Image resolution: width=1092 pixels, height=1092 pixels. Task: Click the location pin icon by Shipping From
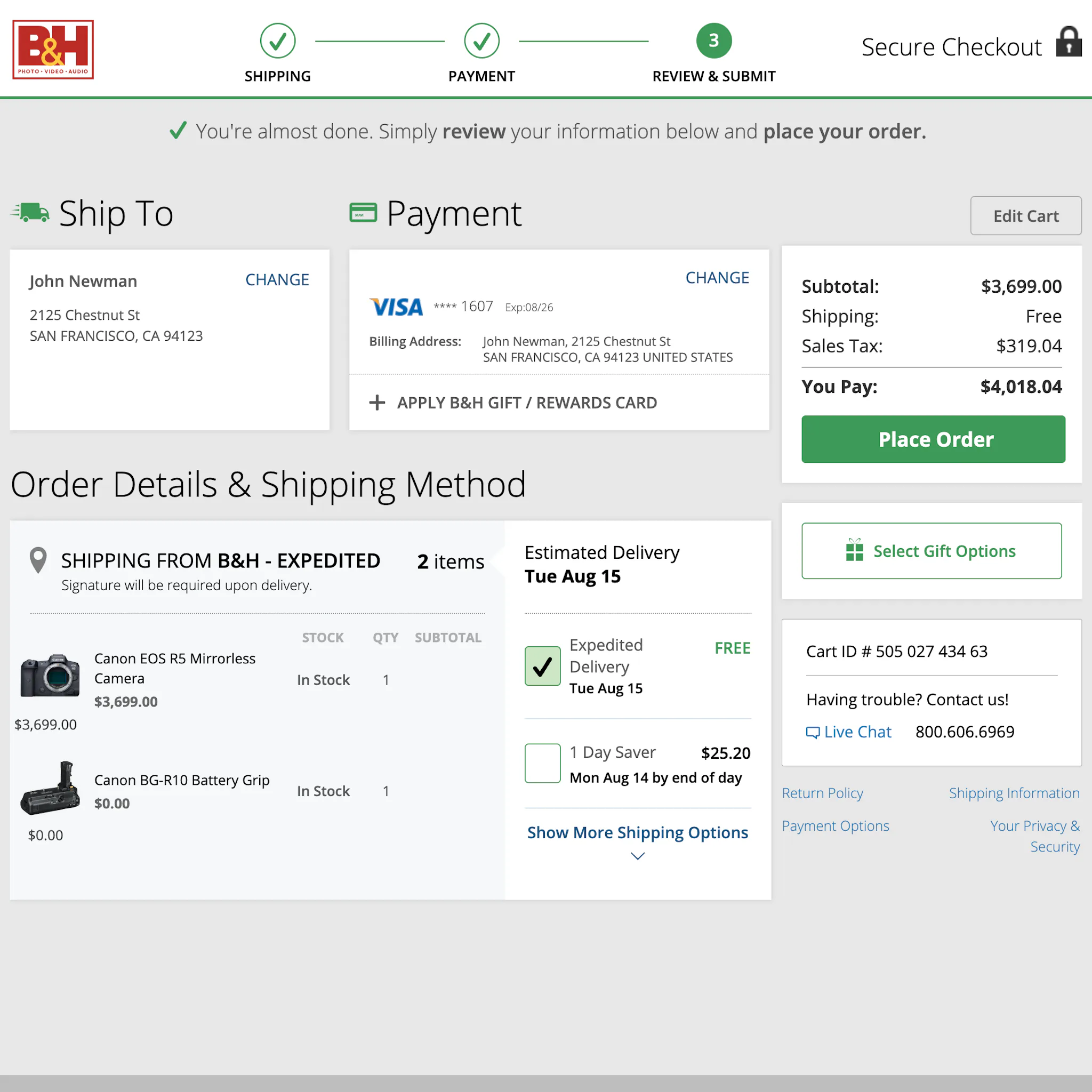(38, 560)
